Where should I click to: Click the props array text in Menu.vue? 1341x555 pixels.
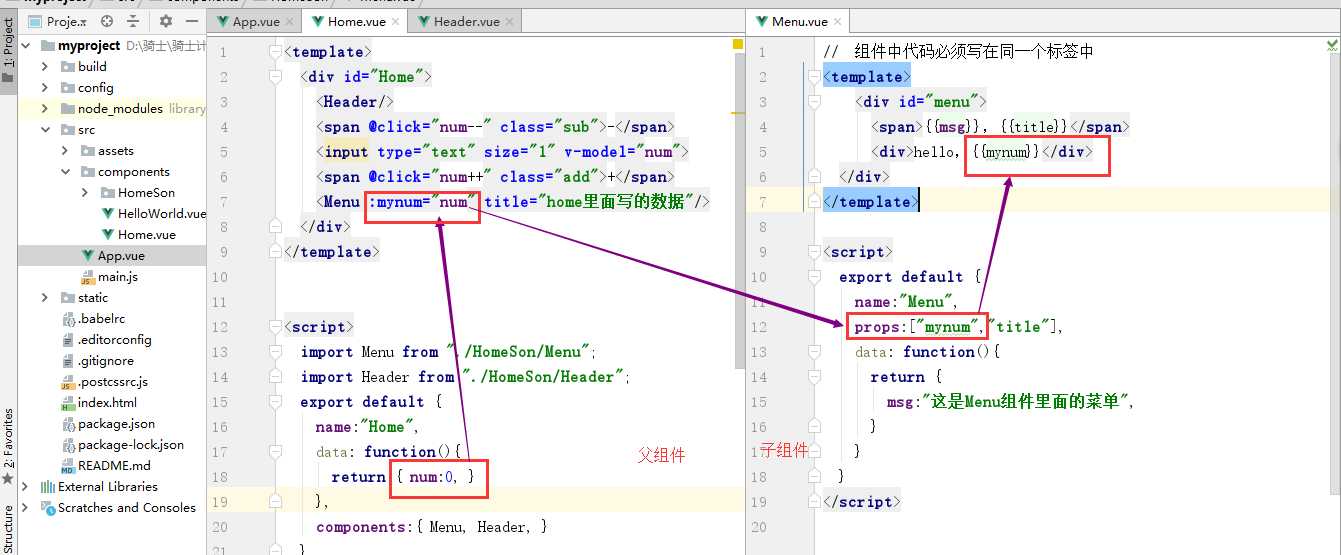[x=958, y=327]
